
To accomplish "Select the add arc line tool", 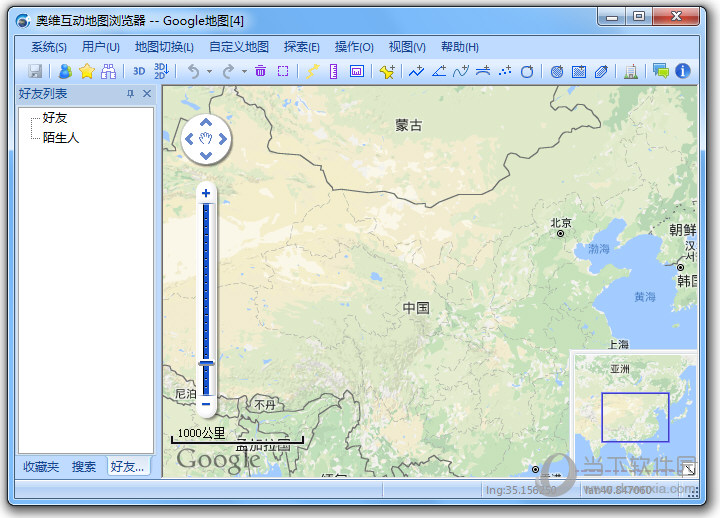I will coord(483,71).
